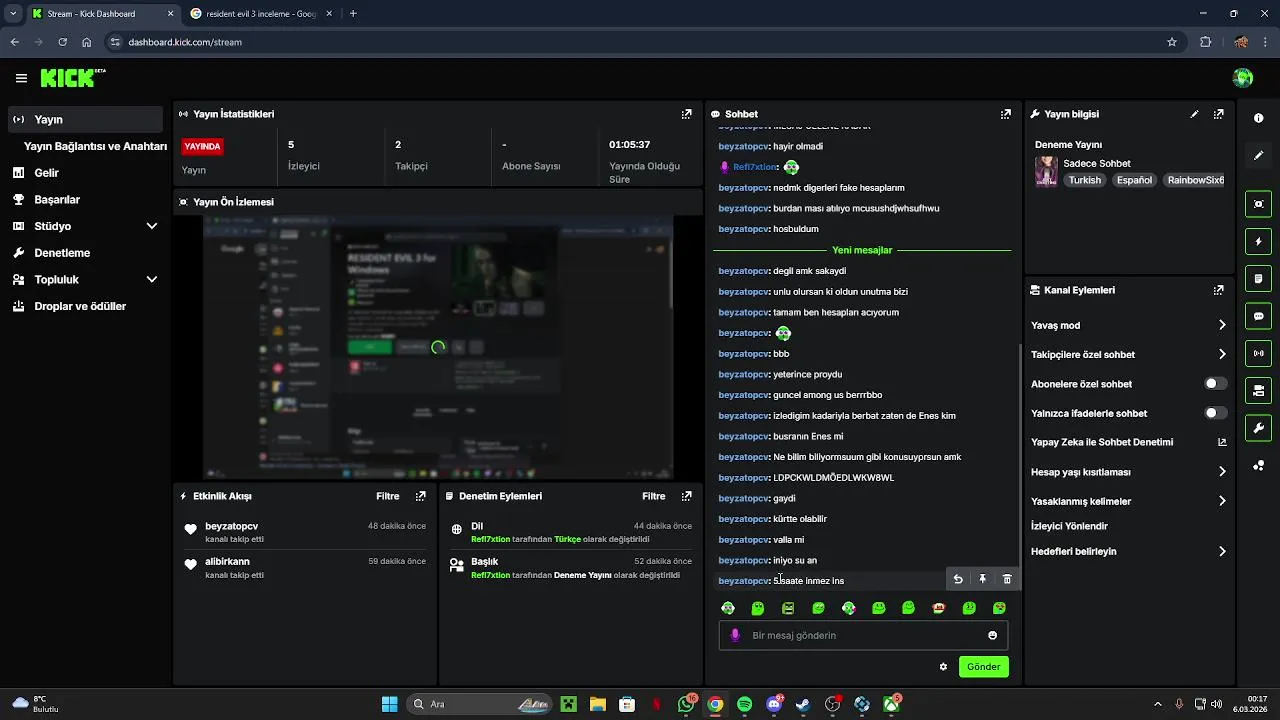
Task: Click Filtre in Etkinlik Akışı panel
Action: click(388, 496)
